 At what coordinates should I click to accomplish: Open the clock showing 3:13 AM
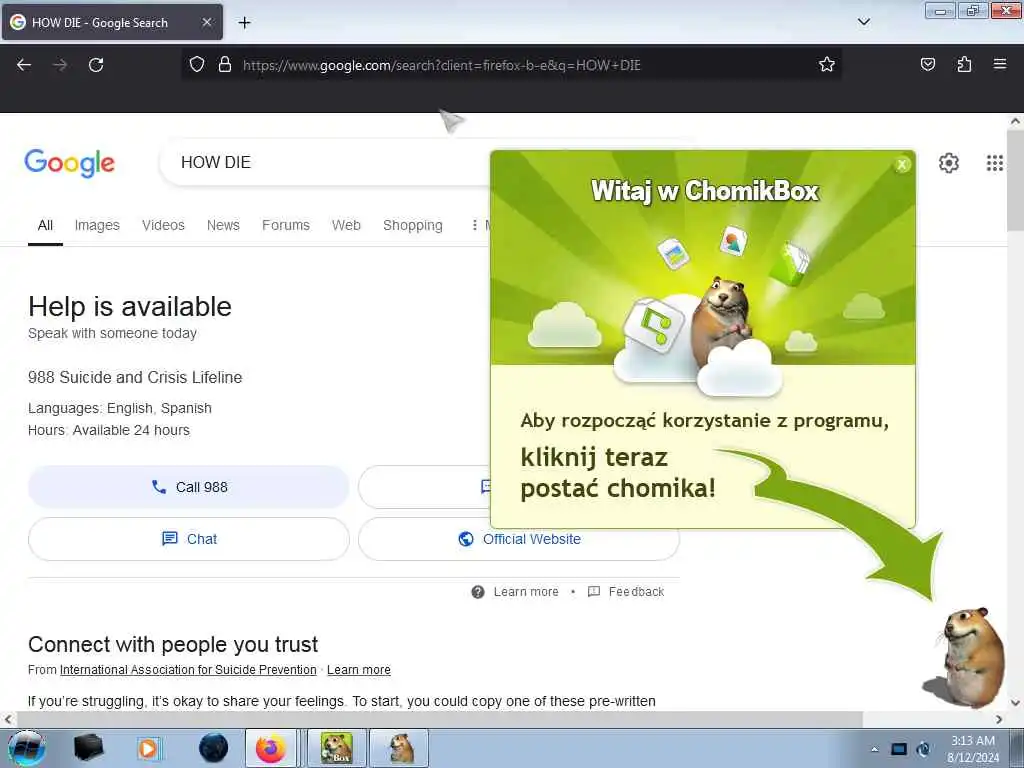coord(973,749)
